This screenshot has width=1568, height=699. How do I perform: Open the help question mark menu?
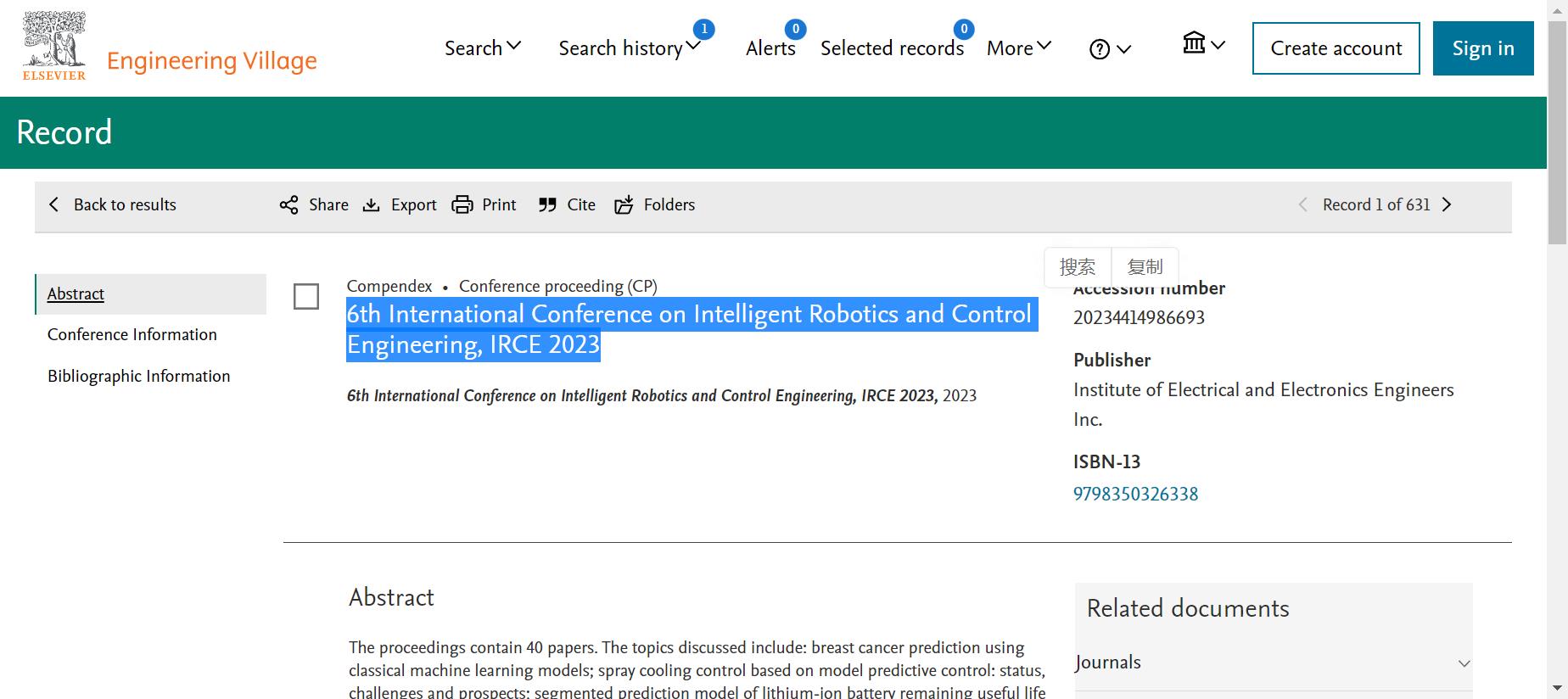1110,49
